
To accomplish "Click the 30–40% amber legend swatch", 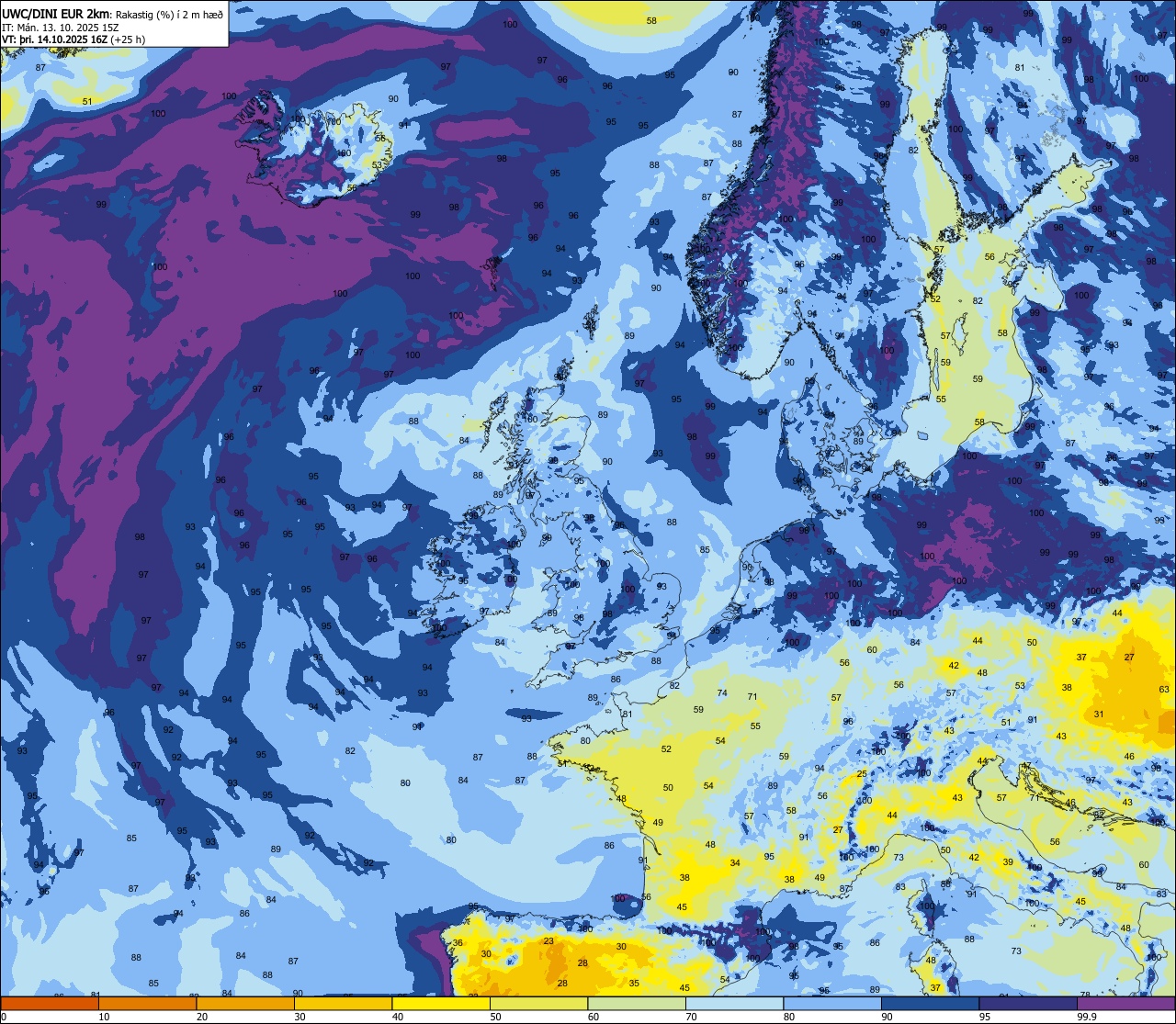I will [343, 1004].
